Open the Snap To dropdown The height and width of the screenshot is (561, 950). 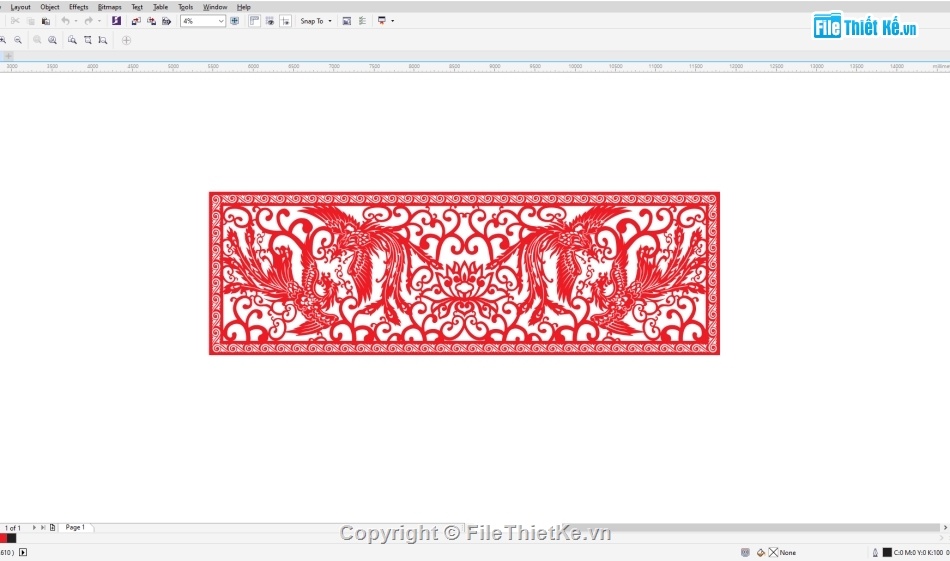(316, 21)
